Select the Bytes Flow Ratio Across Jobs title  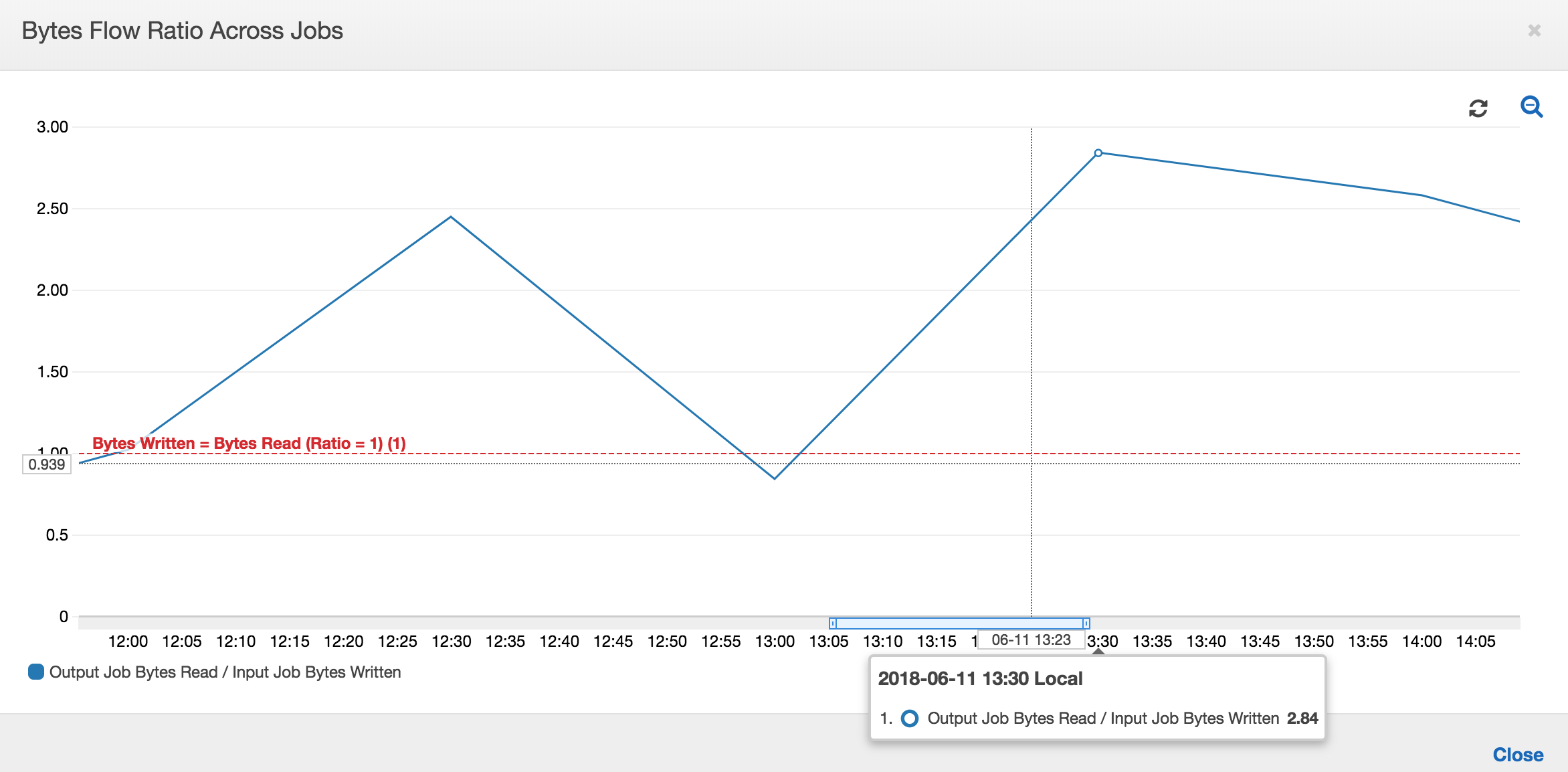181,30
